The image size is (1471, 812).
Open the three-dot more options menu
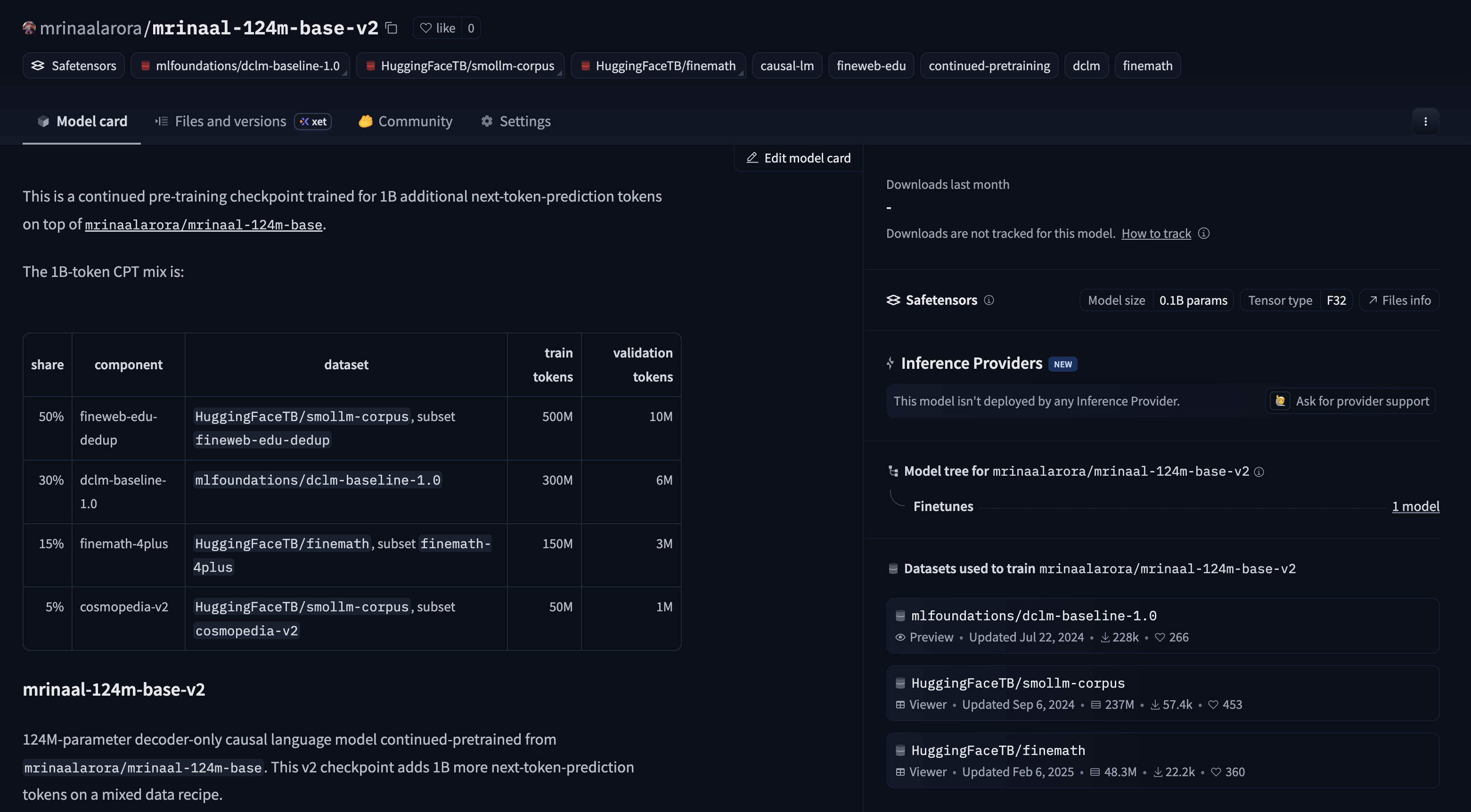(x=1425, y=121)
